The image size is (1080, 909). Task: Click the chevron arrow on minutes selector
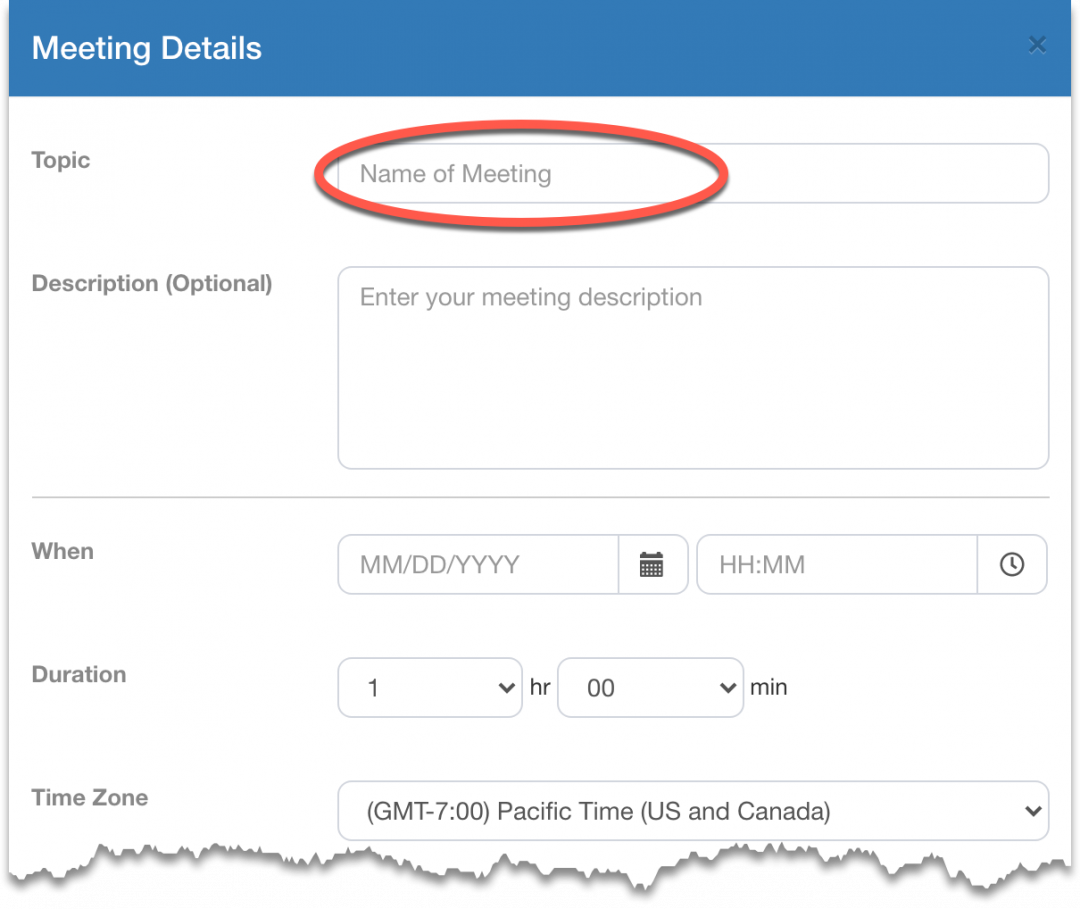point(727,688)
